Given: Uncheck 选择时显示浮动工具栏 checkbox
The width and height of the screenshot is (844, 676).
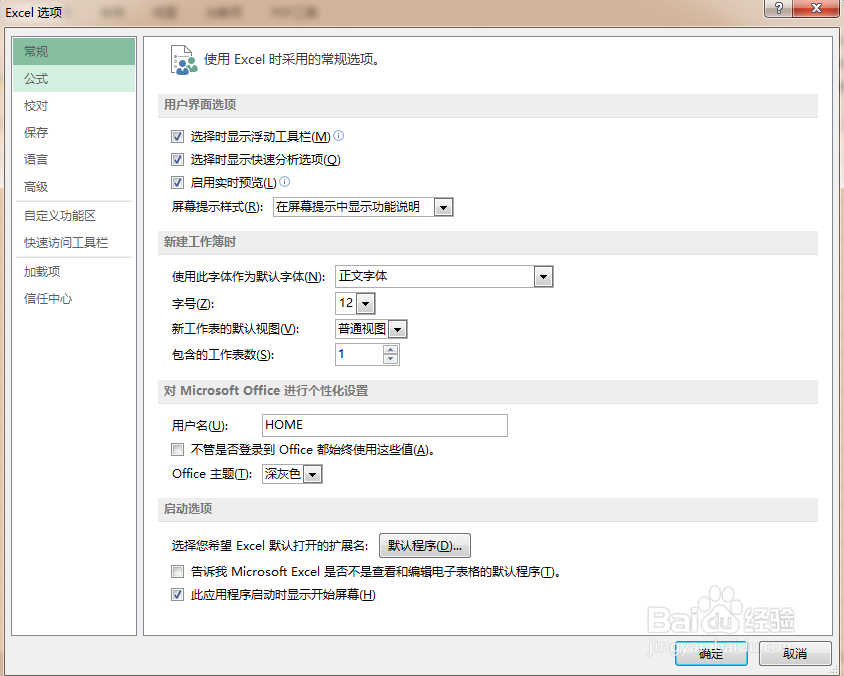Looking at the screenshot, I should click(x=177, y=137).
